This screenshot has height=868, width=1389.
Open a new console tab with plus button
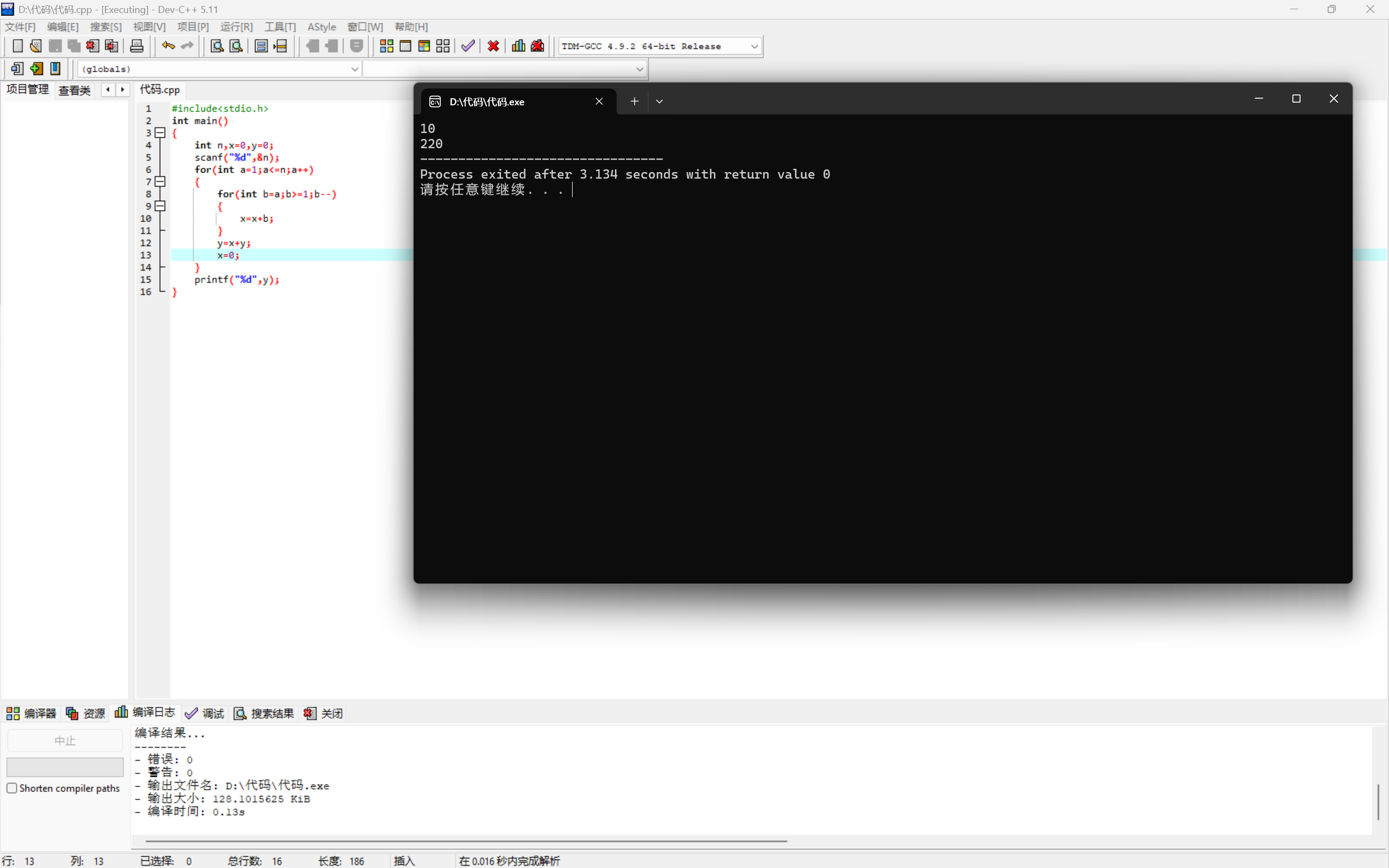(633, 101)
